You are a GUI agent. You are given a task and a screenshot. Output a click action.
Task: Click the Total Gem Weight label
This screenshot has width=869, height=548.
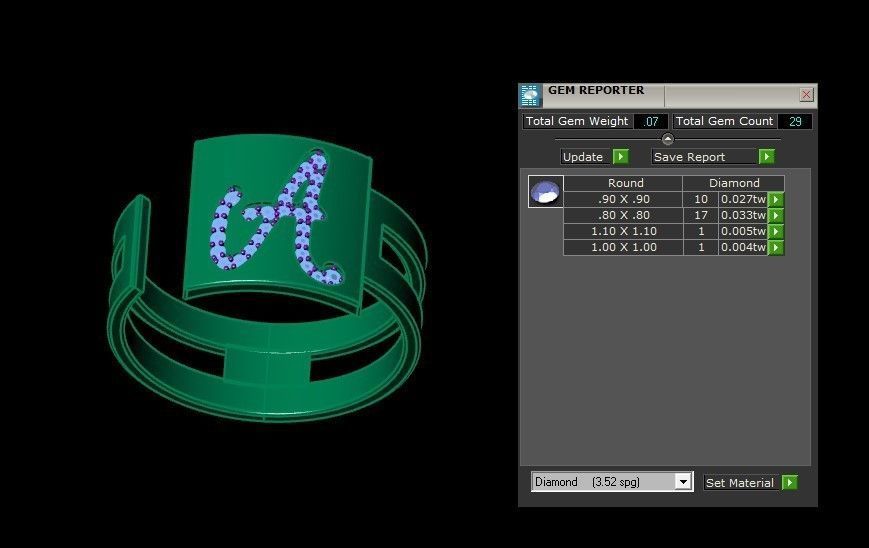pos(577,121)
